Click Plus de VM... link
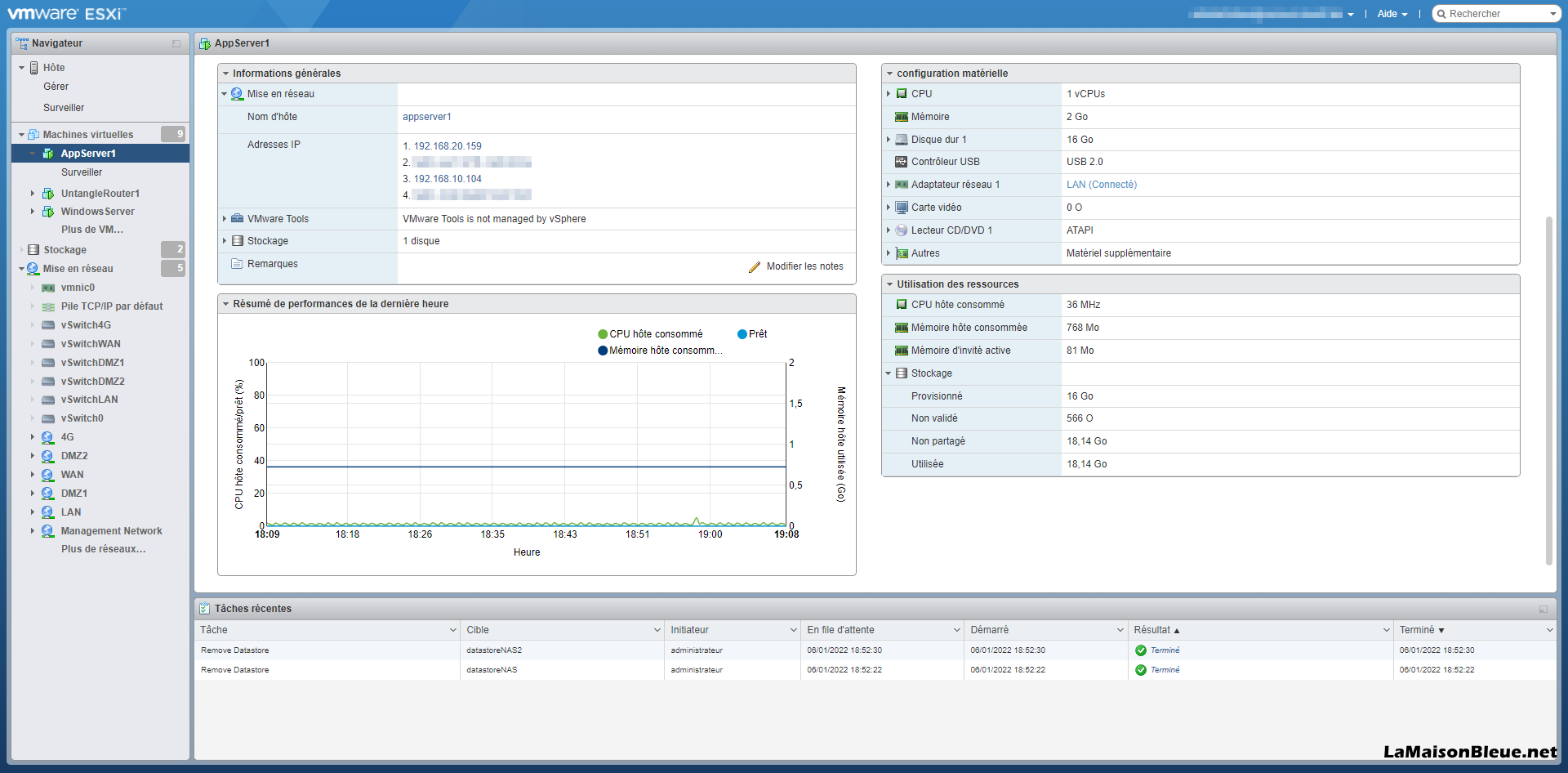 (x=92, y=230)
